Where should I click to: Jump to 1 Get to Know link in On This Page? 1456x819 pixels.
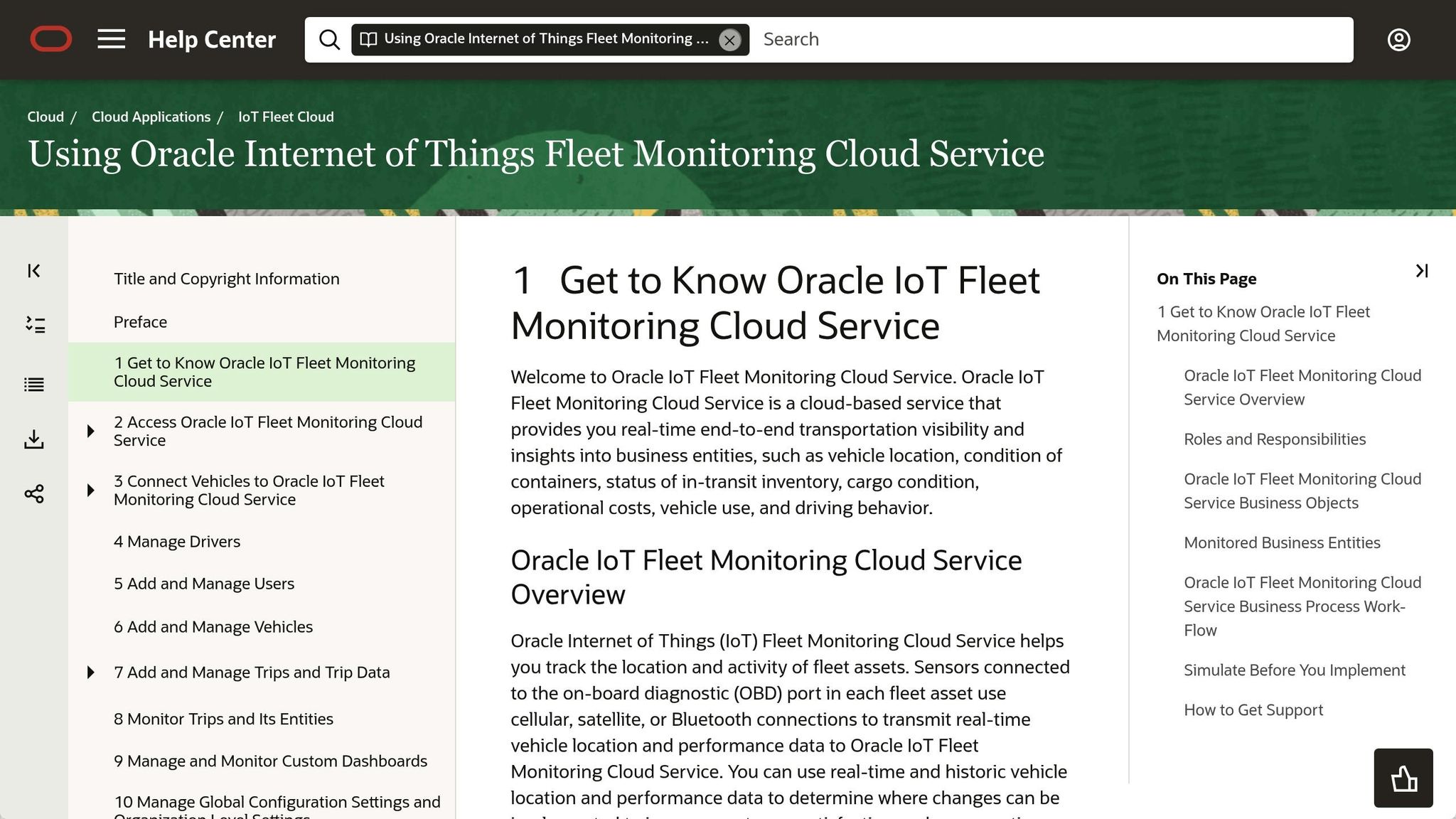(x=1263, y=323)
